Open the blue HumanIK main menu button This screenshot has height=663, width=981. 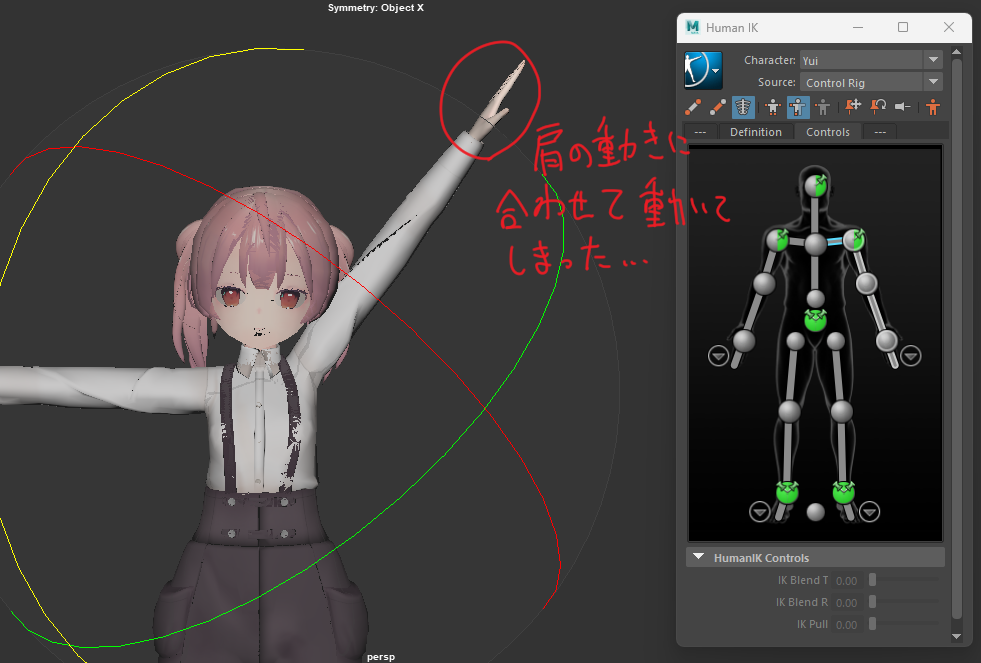pyautogui.click(x=703, y=71)
